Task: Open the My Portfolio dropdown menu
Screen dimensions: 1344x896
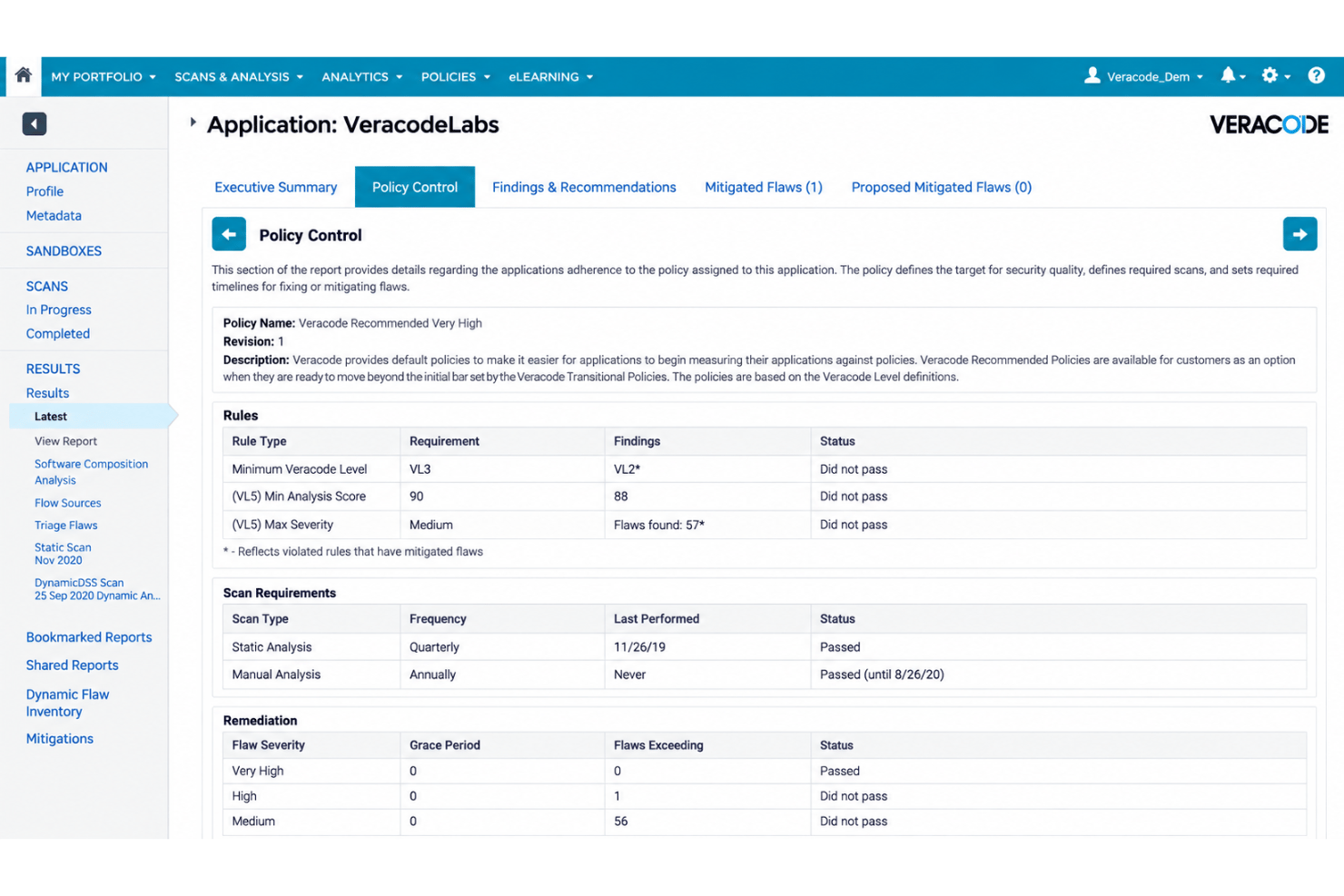Action: click(104, 77)
